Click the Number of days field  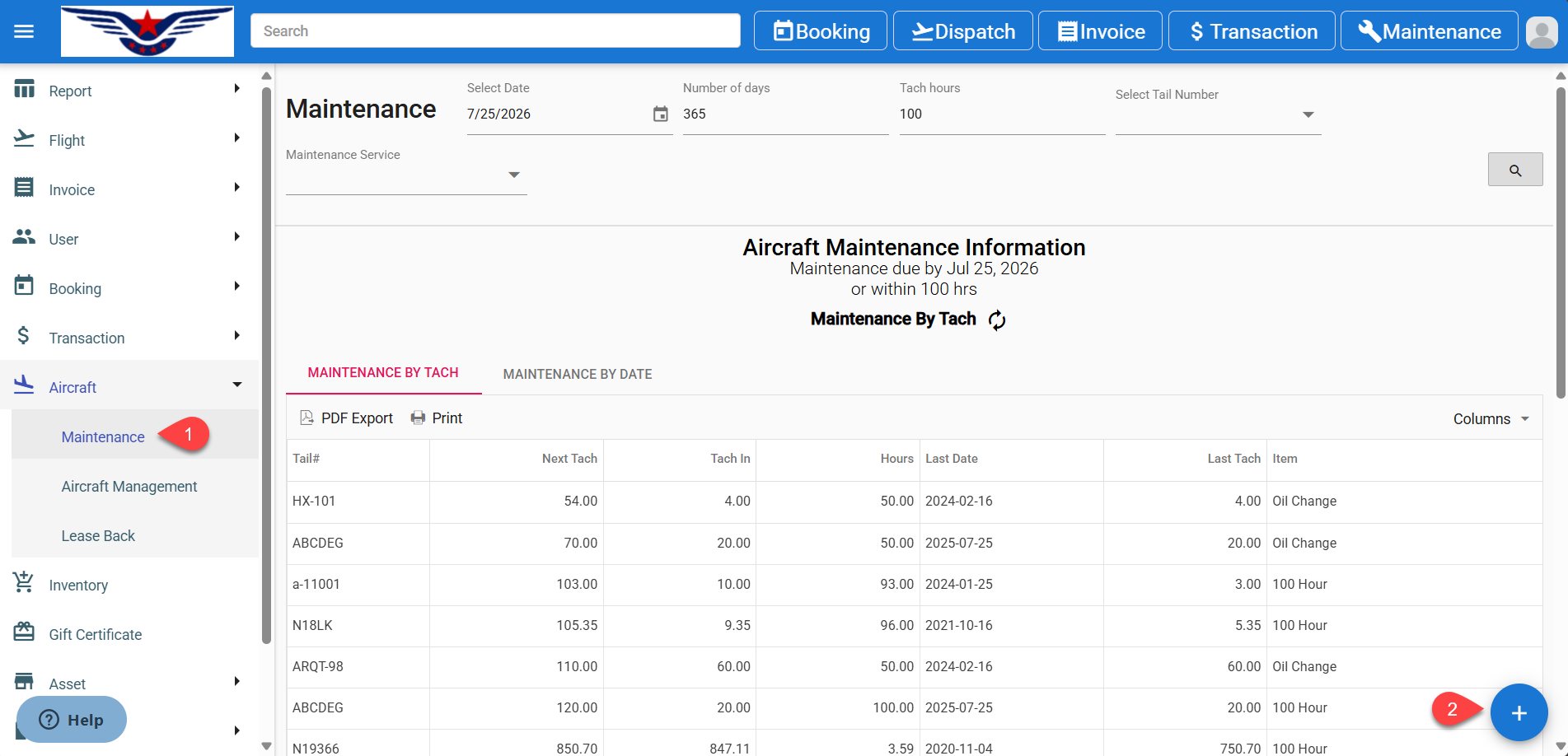coord(784,114)
